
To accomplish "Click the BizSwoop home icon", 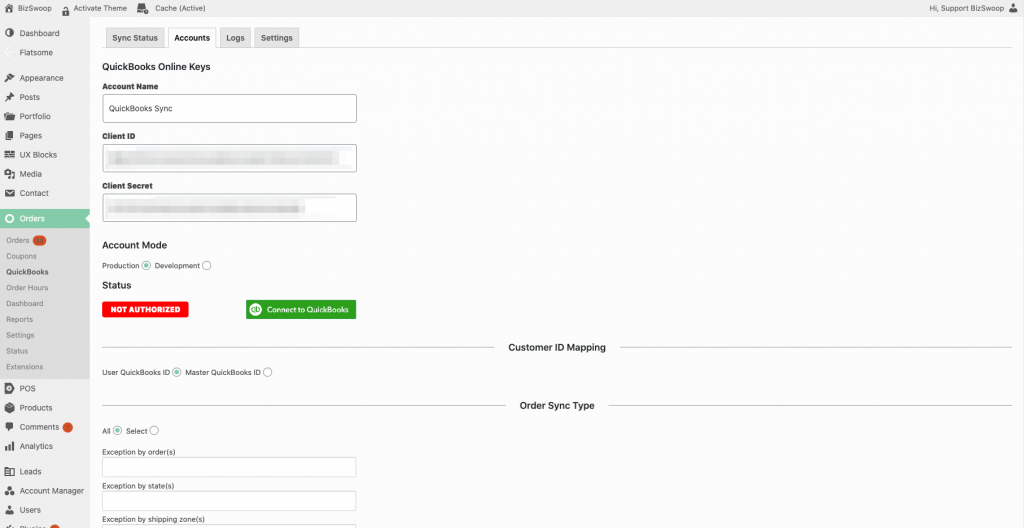I will pos(9,8).
